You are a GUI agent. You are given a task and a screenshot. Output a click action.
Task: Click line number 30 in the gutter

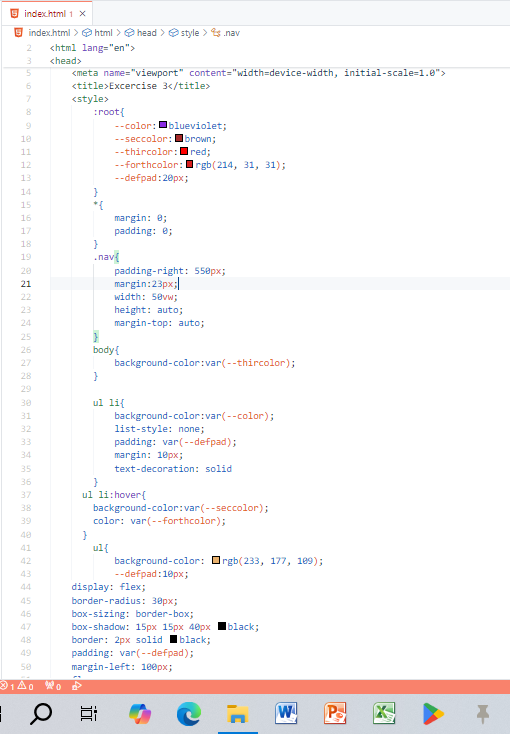coord(26,403)
